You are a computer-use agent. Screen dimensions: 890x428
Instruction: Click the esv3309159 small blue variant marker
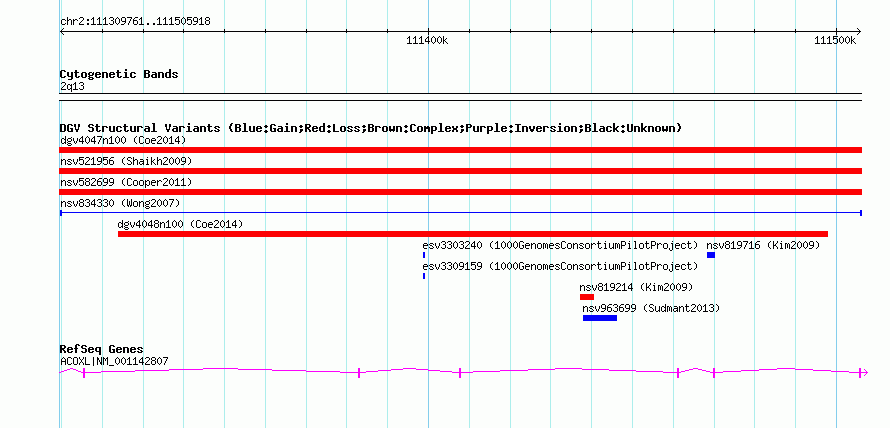click(424, 276)
